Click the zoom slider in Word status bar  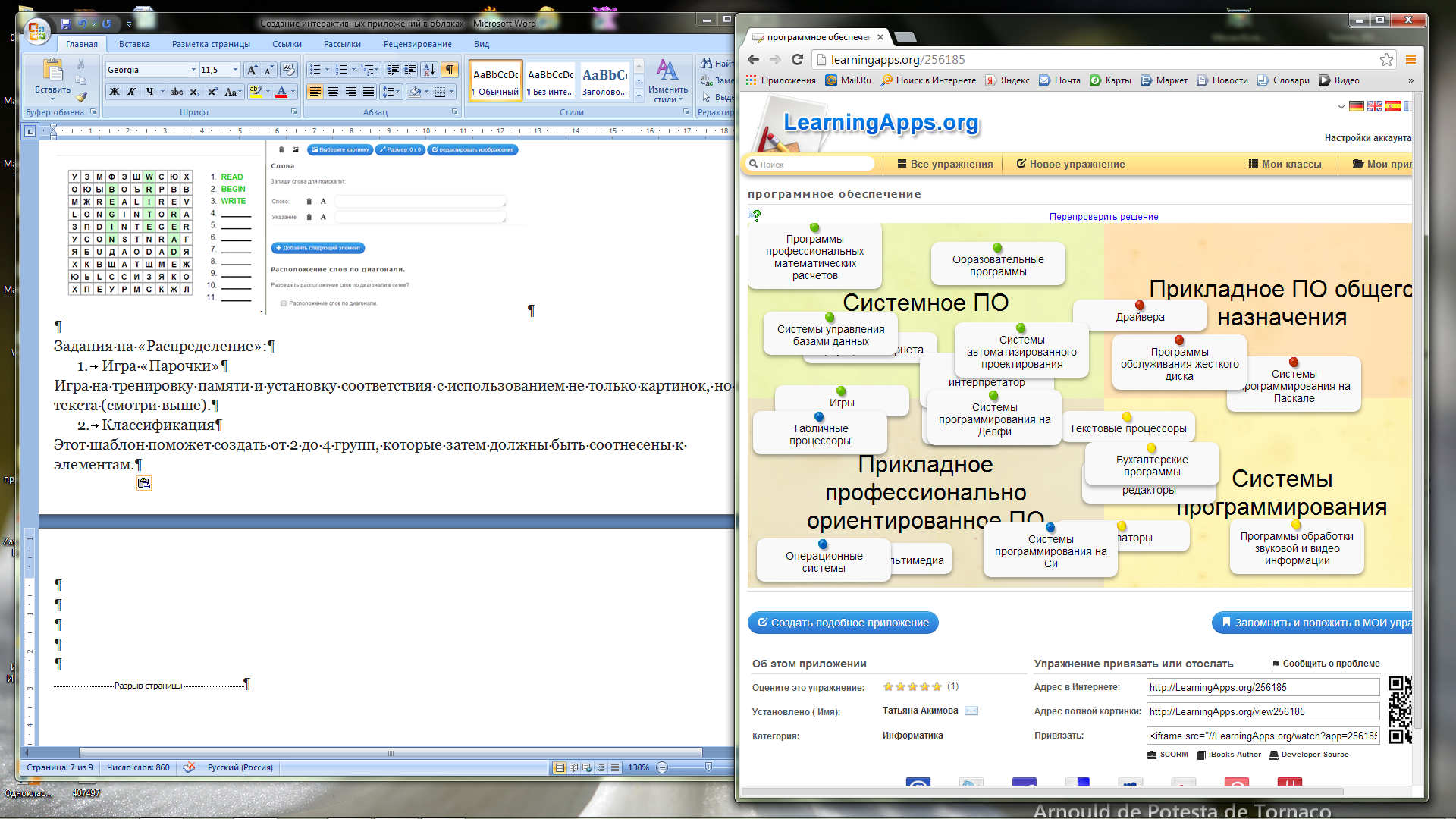pos(708,767)
